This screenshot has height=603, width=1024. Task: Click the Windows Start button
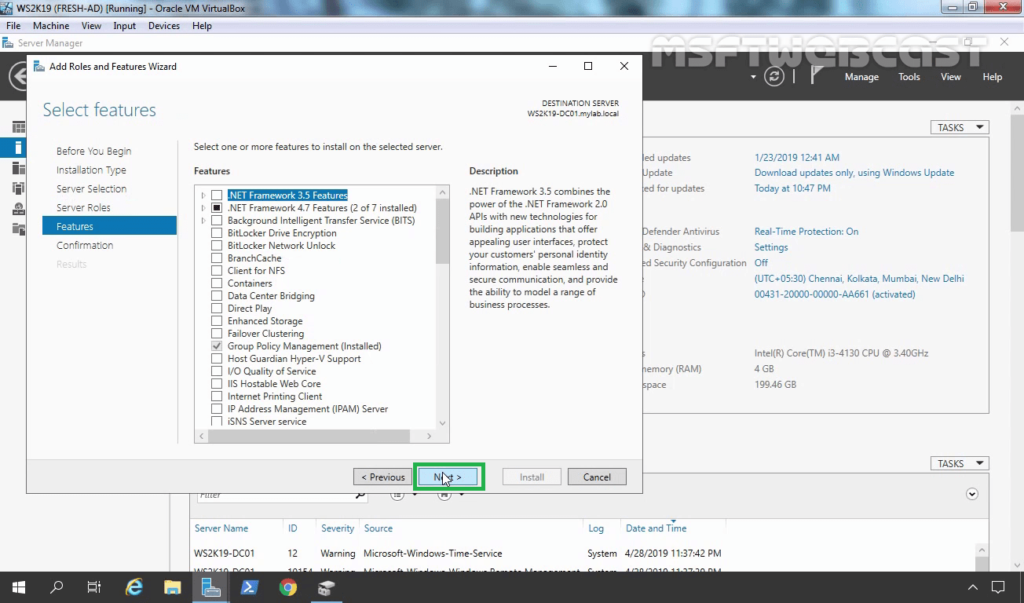pyautogui.click(x=18, y=587)
